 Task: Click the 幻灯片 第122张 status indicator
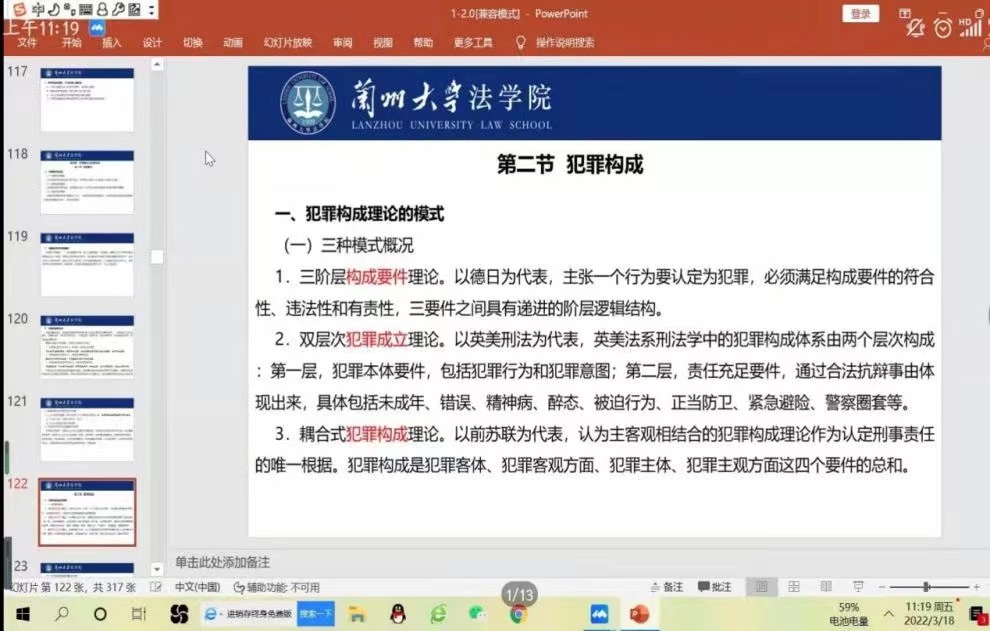tap(73, 587)
